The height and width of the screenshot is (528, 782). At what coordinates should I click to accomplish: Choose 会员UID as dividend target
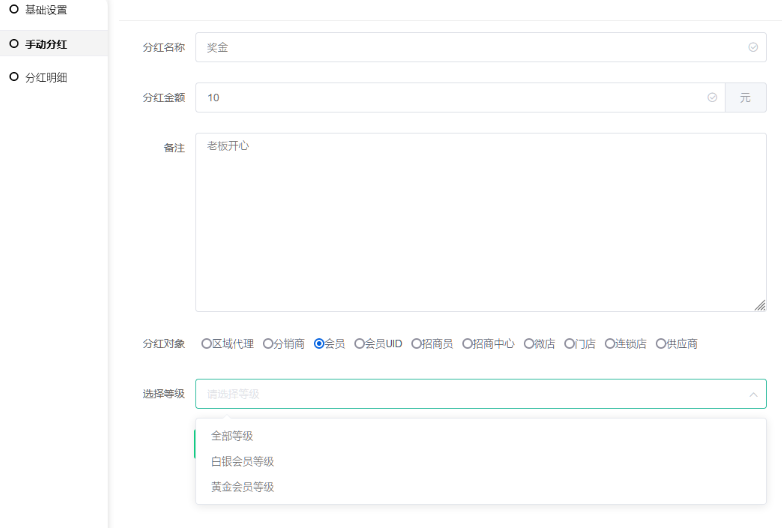coord(360,344)
